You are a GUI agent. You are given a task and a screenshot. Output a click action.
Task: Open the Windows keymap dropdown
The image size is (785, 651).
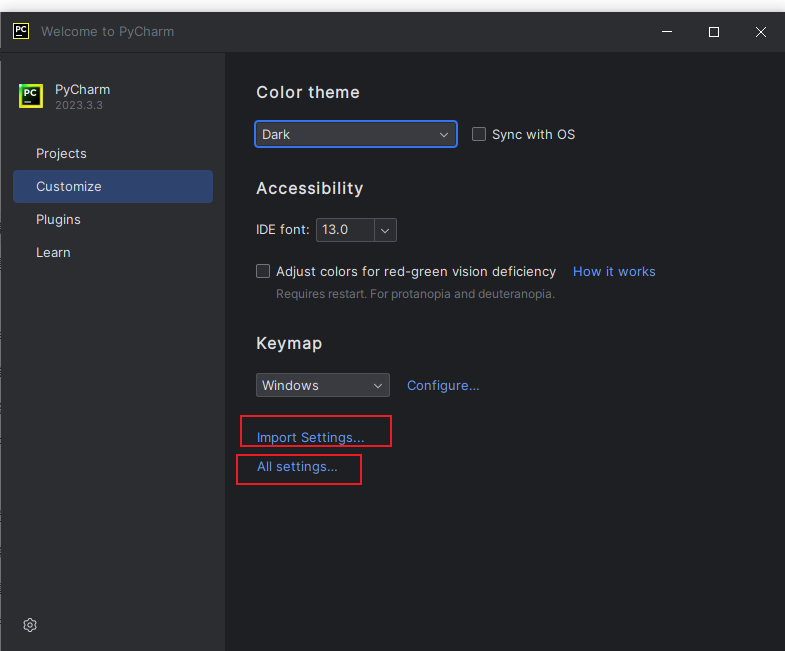tap(322, 385)
